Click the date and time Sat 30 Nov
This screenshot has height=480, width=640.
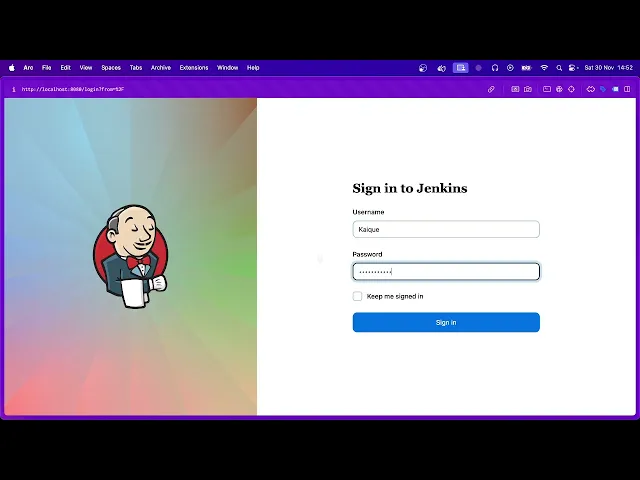609,68
